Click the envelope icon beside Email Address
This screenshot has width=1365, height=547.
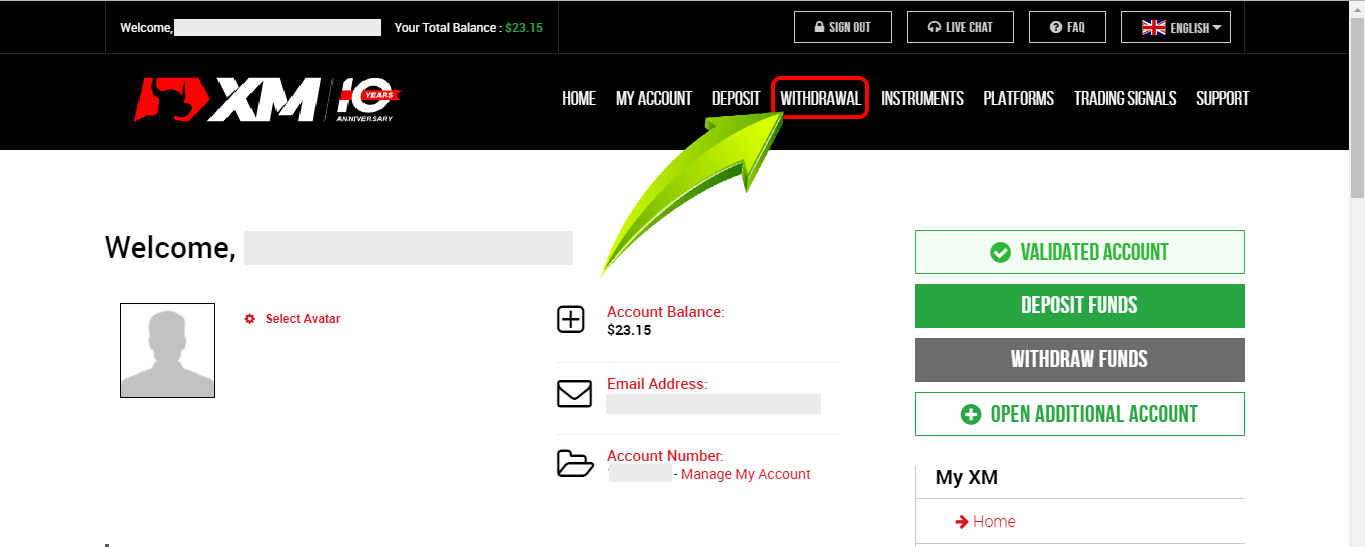pyautogui.click(x=574, y=393)
